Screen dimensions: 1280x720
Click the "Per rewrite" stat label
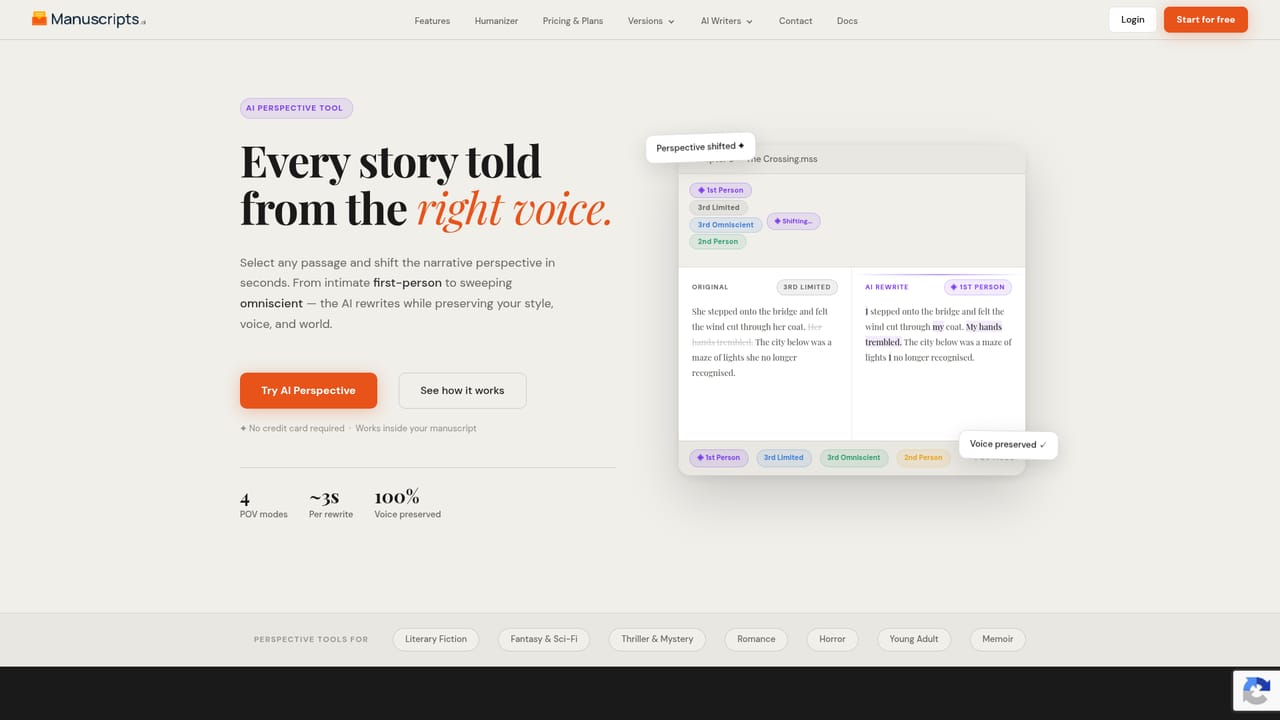[331, 514]
